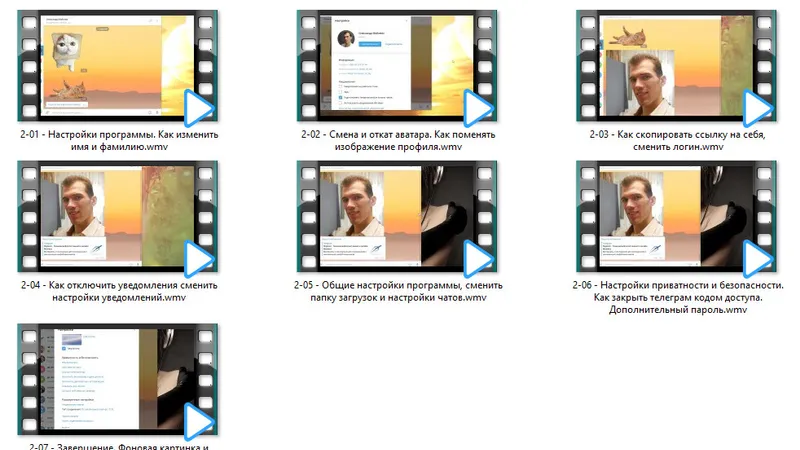Open video thumbnail 2-07 completion

pos(117,379)
